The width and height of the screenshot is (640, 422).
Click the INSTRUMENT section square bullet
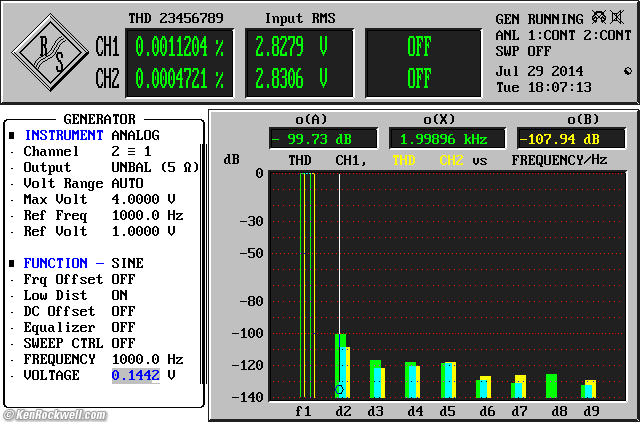click(x=12, y=135)
